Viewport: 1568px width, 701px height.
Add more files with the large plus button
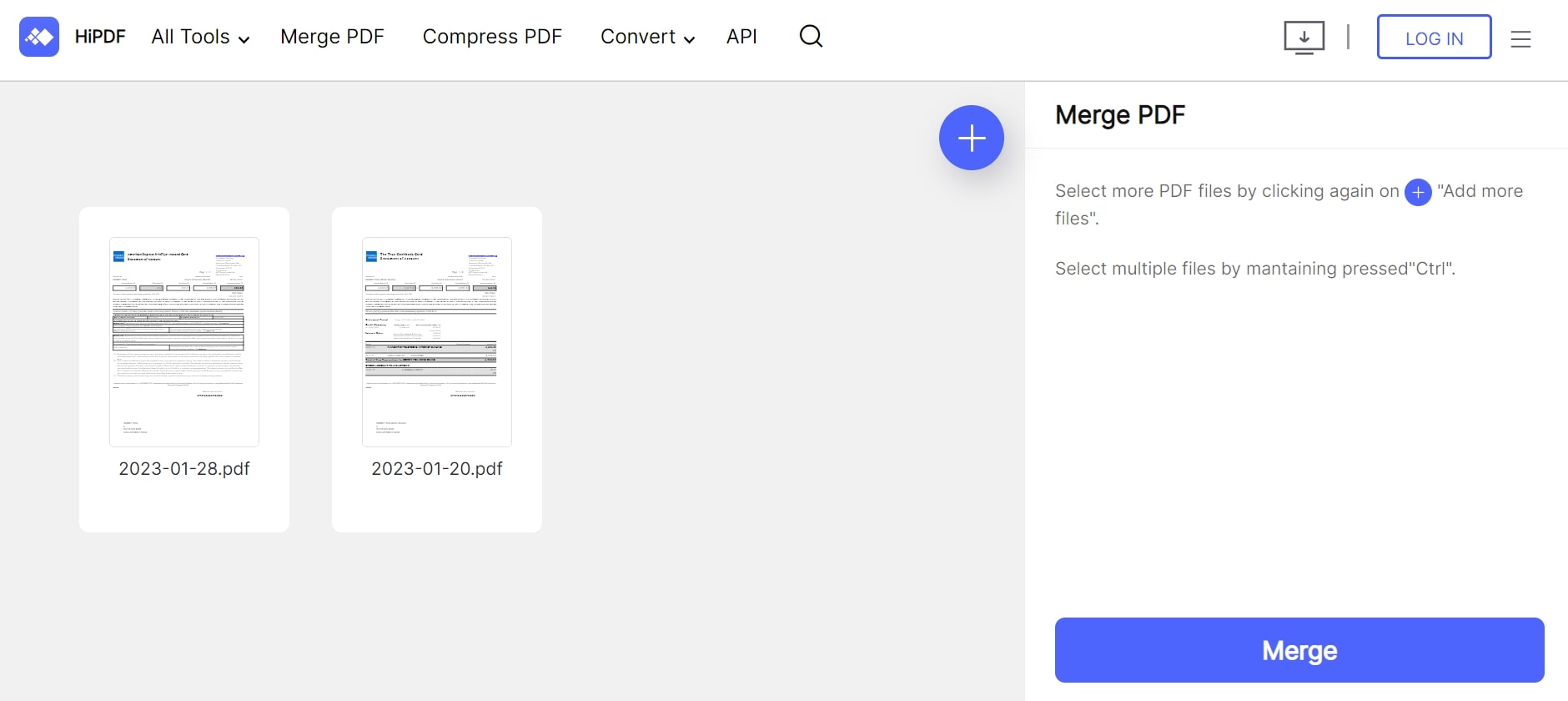coord(972,138)
